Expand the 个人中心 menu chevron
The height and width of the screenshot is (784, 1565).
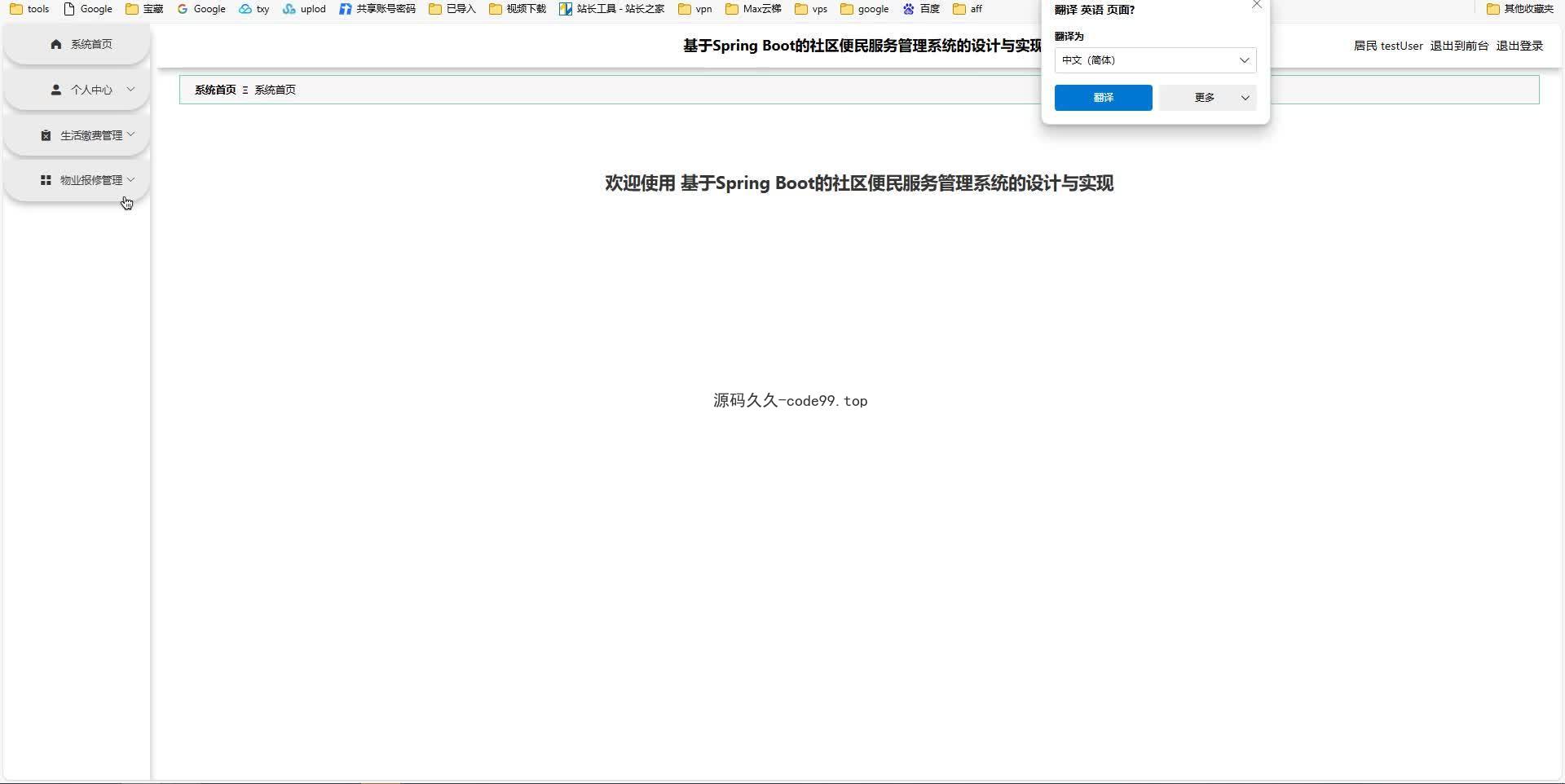coord(130,90)
